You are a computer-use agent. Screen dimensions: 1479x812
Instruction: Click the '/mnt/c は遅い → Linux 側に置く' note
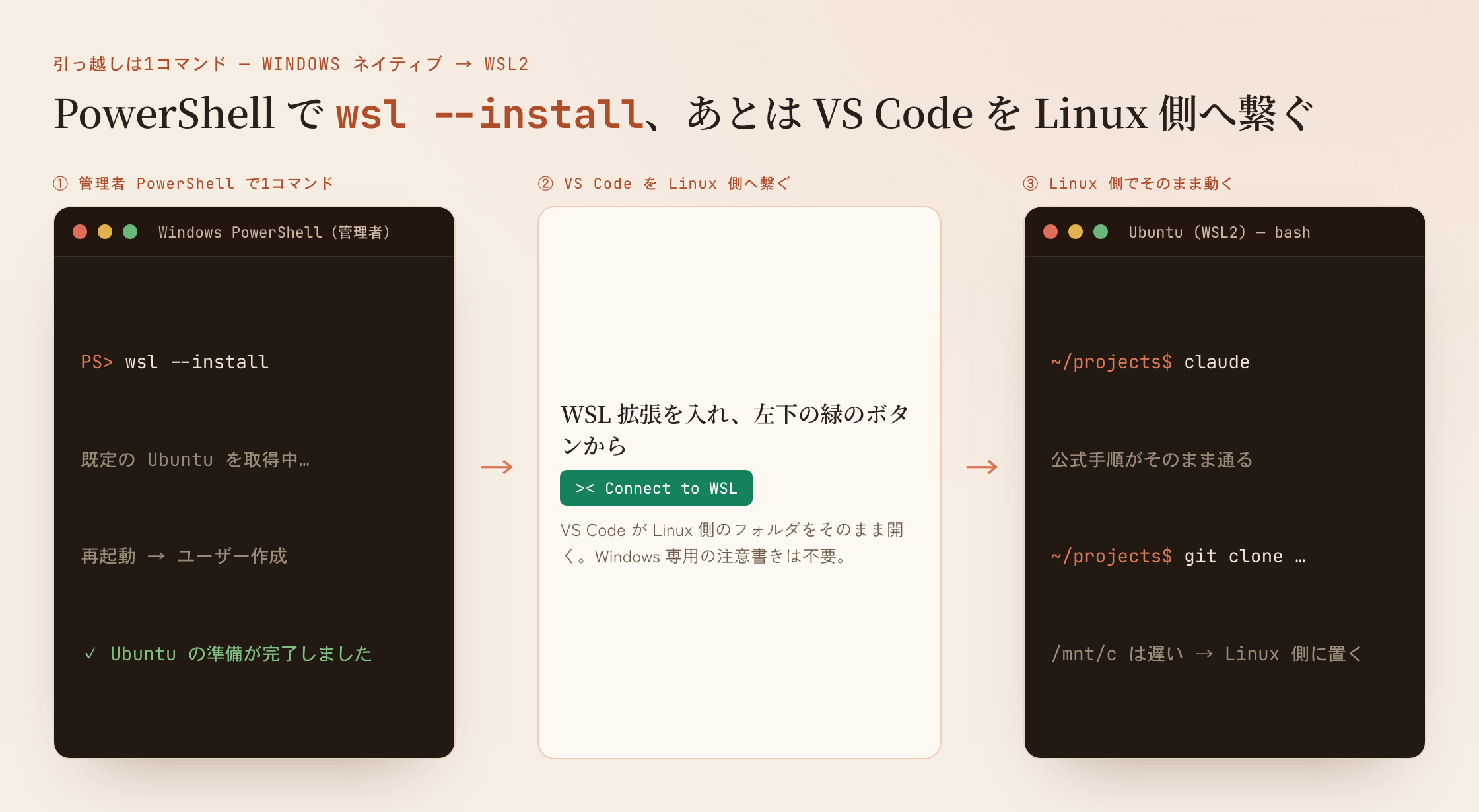tap(1207, 654)
